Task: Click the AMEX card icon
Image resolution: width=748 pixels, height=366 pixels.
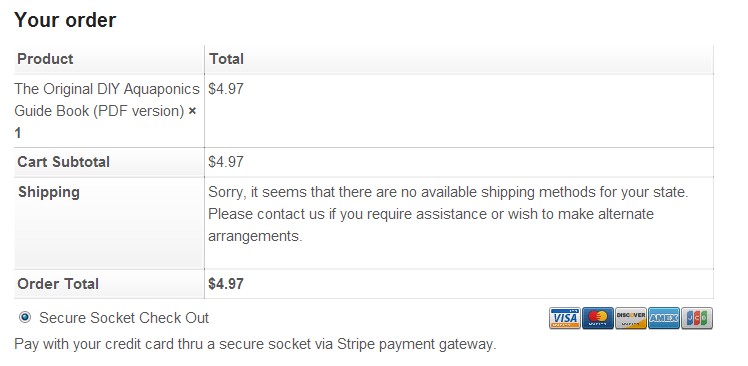Action: (664, 318)
